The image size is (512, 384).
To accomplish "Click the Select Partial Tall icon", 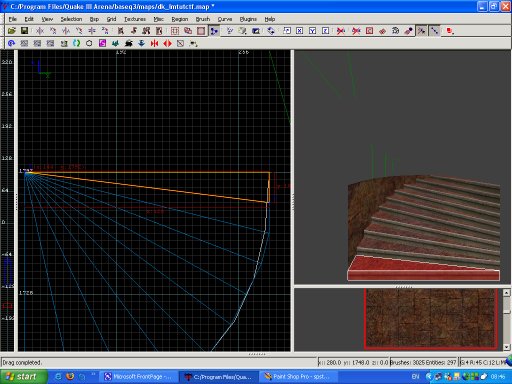I will (x=146, y=31).
